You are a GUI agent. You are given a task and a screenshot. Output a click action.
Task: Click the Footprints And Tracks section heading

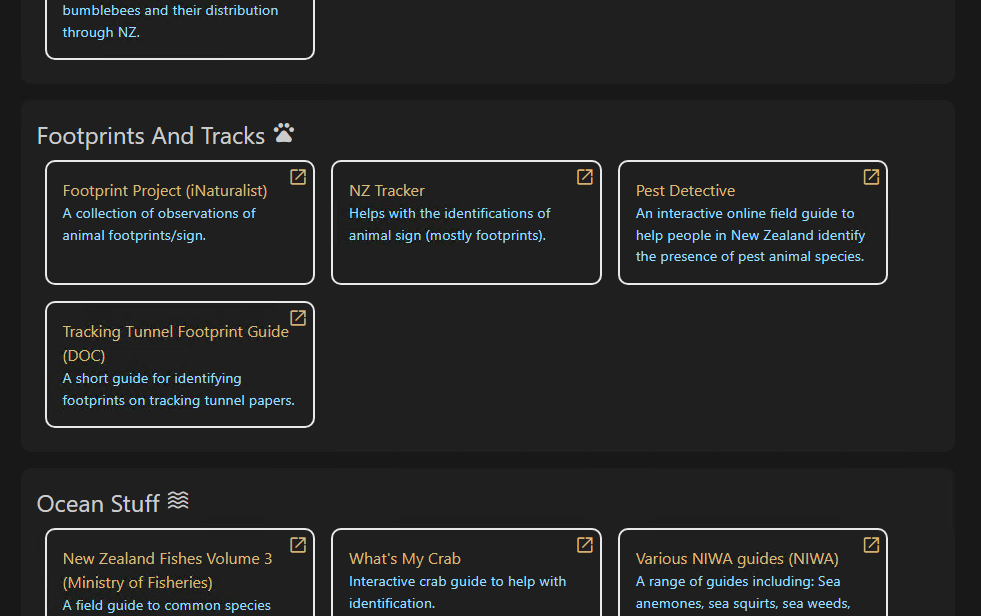(151, 136)
